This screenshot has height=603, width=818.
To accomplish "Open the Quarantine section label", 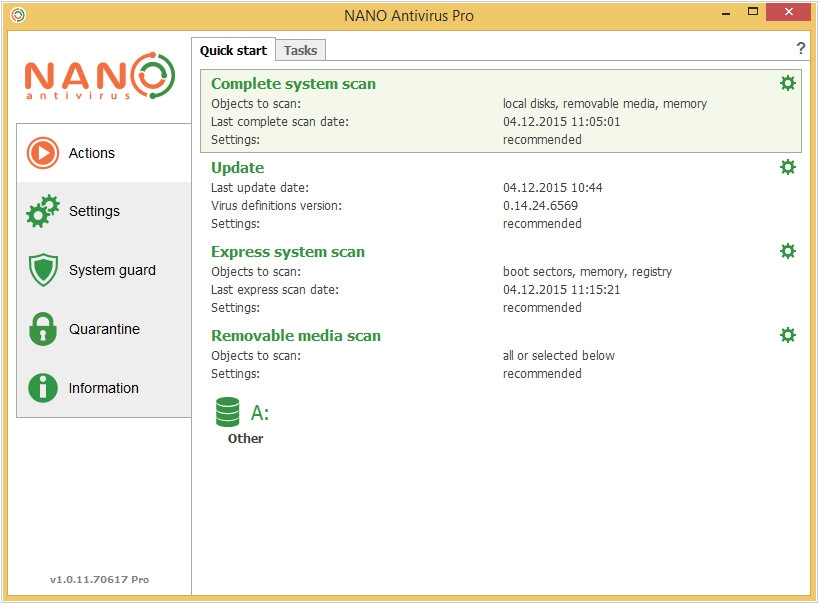I will point(104,329).
